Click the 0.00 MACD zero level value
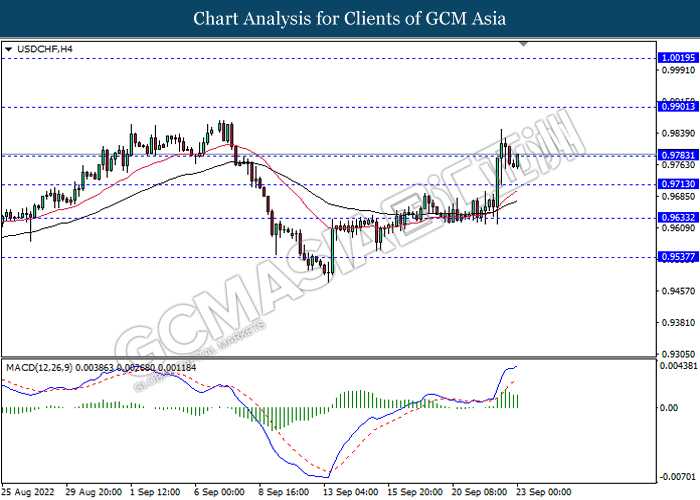 tap(668, 408)
